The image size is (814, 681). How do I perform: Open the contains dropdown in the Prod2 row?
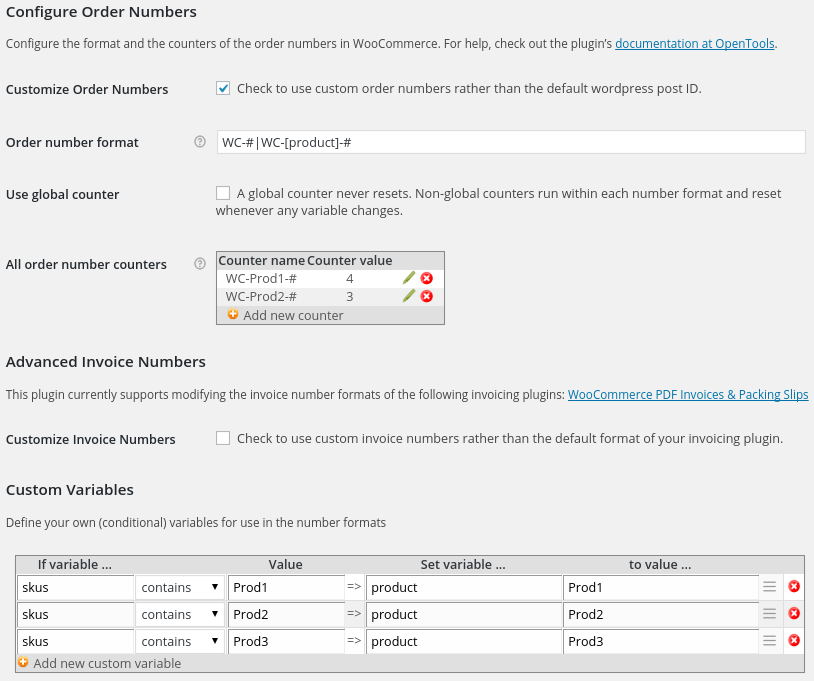180,614
